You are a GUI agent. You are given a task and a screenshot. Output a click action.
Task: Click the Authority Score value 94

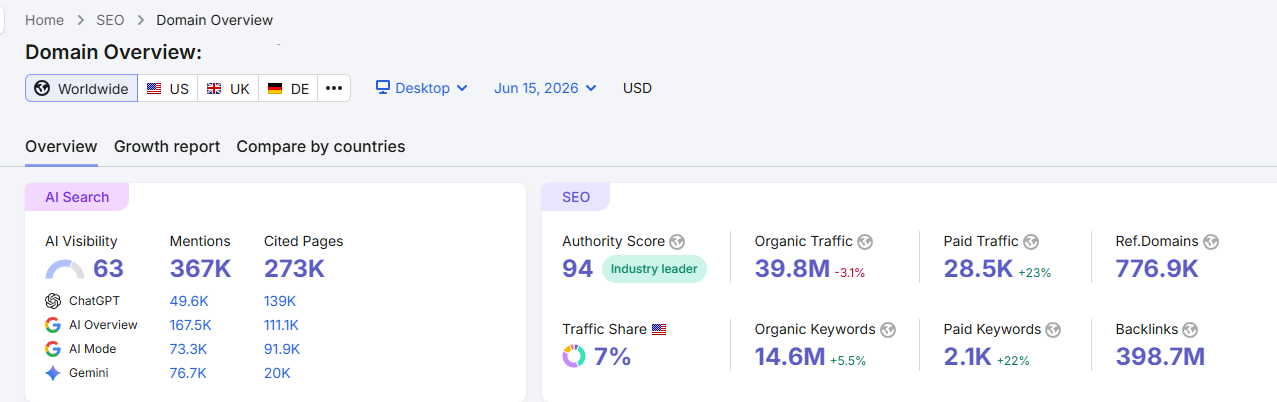(x=578, y=269)
